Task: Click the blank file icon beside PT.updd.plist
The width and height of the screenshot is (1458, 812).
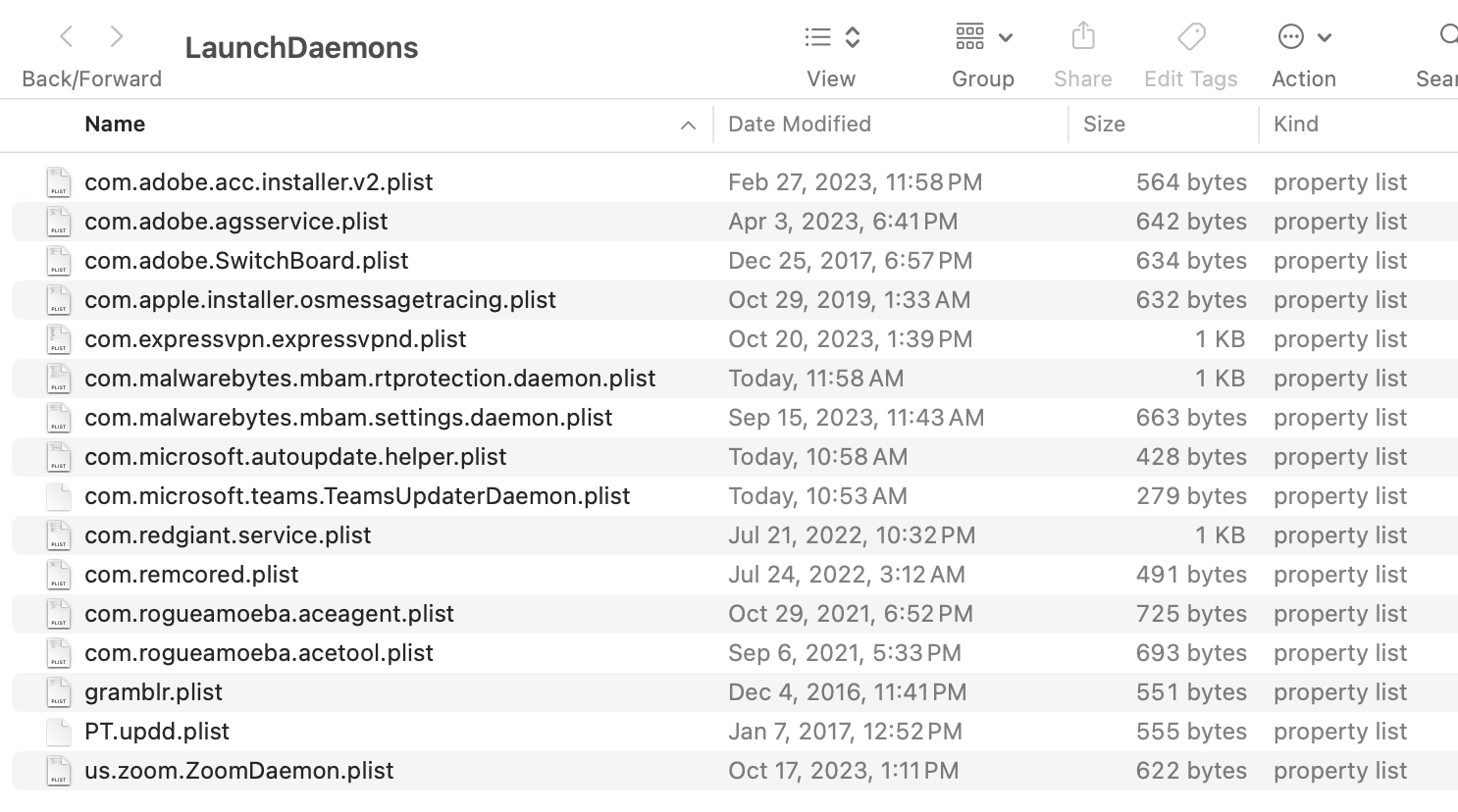Action: 59,732
